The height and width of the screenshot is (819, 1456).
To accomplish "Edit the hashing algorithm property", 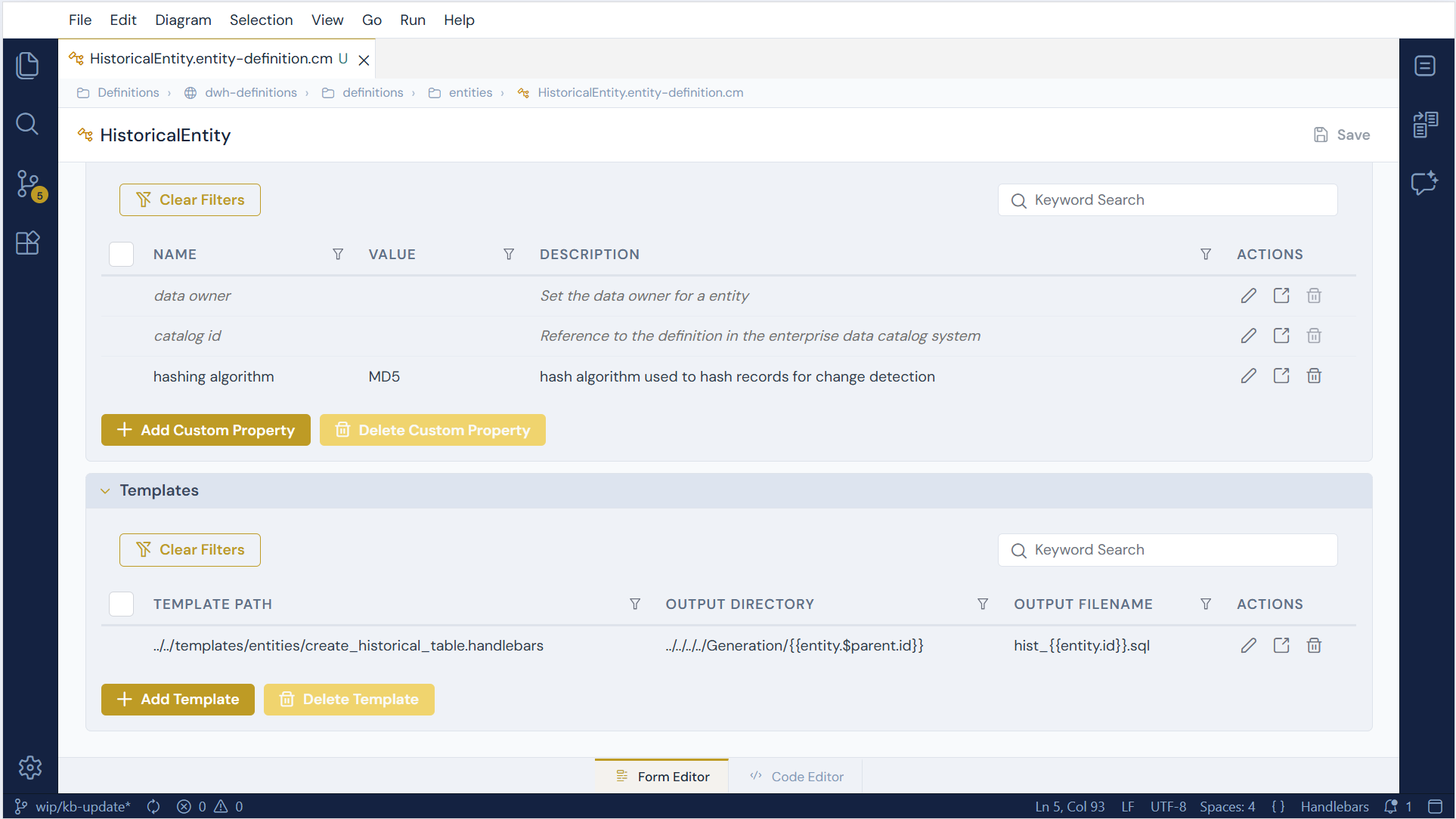I will click(1248, 376).
